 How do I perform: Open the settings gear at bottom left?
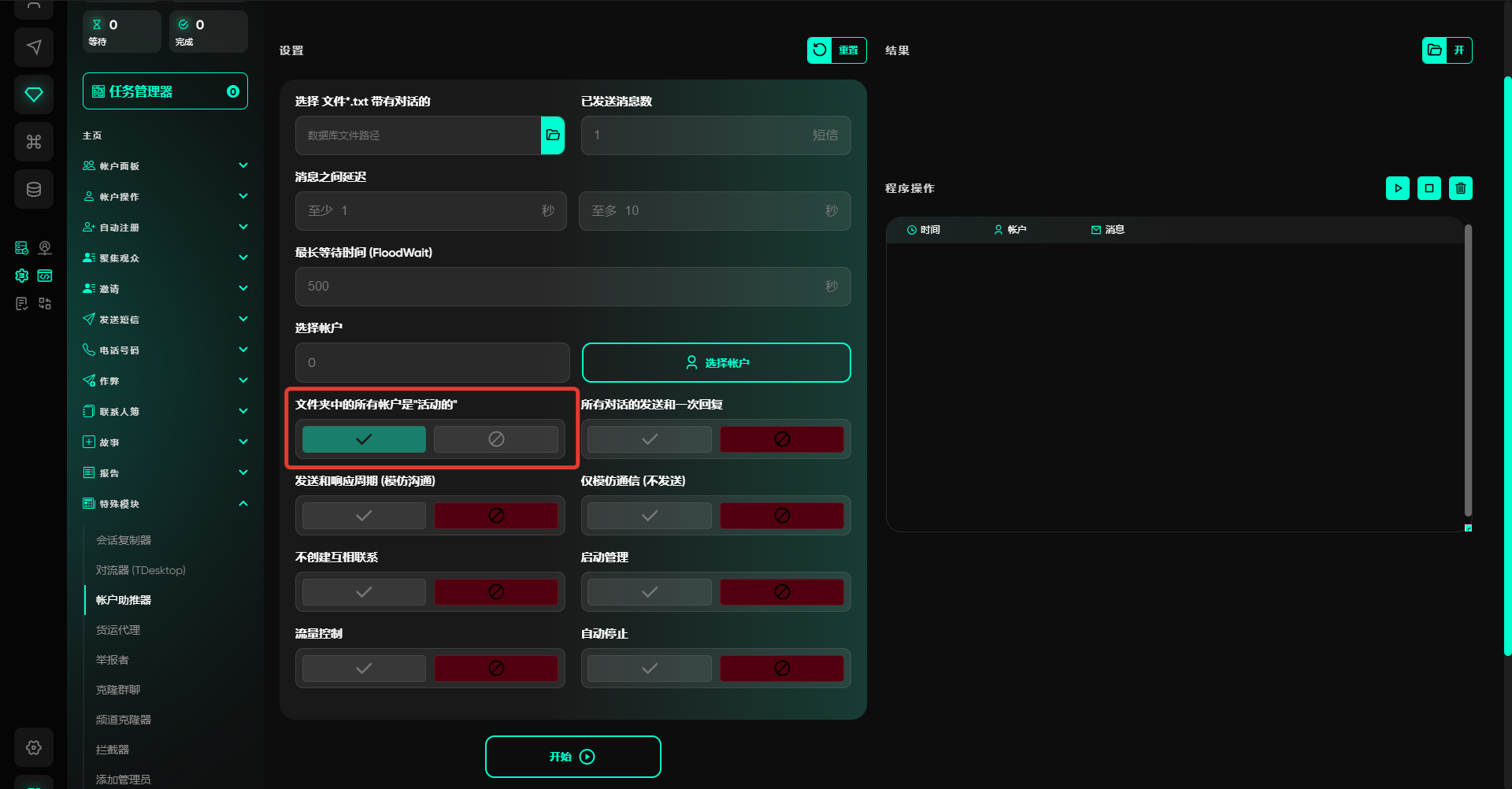(x=34, y=747)
